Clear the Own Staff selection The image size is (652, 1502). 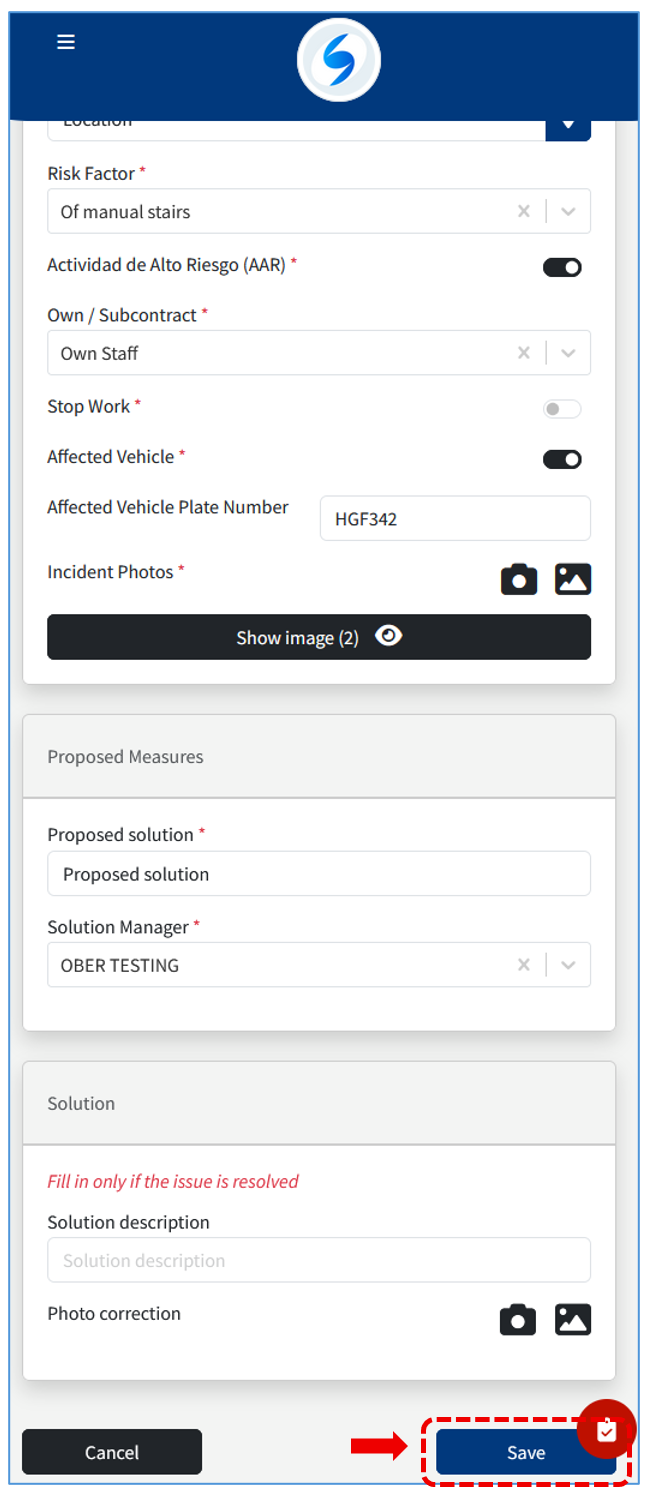click(523, 353)
